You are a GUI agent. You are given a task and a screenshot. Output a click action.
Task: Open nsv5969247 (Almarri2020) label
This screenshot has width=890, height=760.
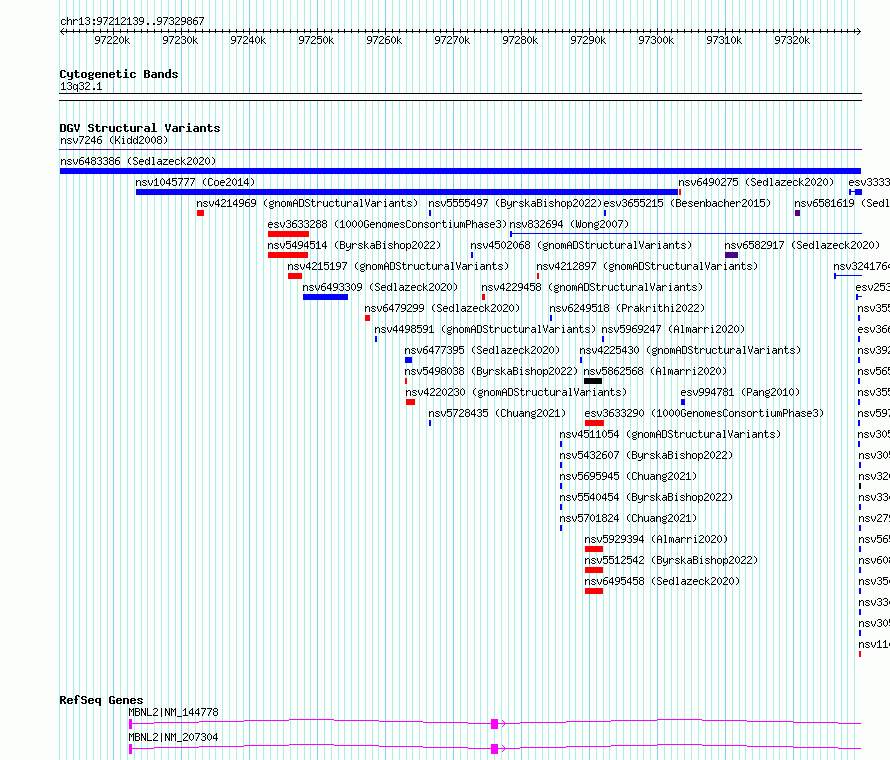click(x=673, y=329)
